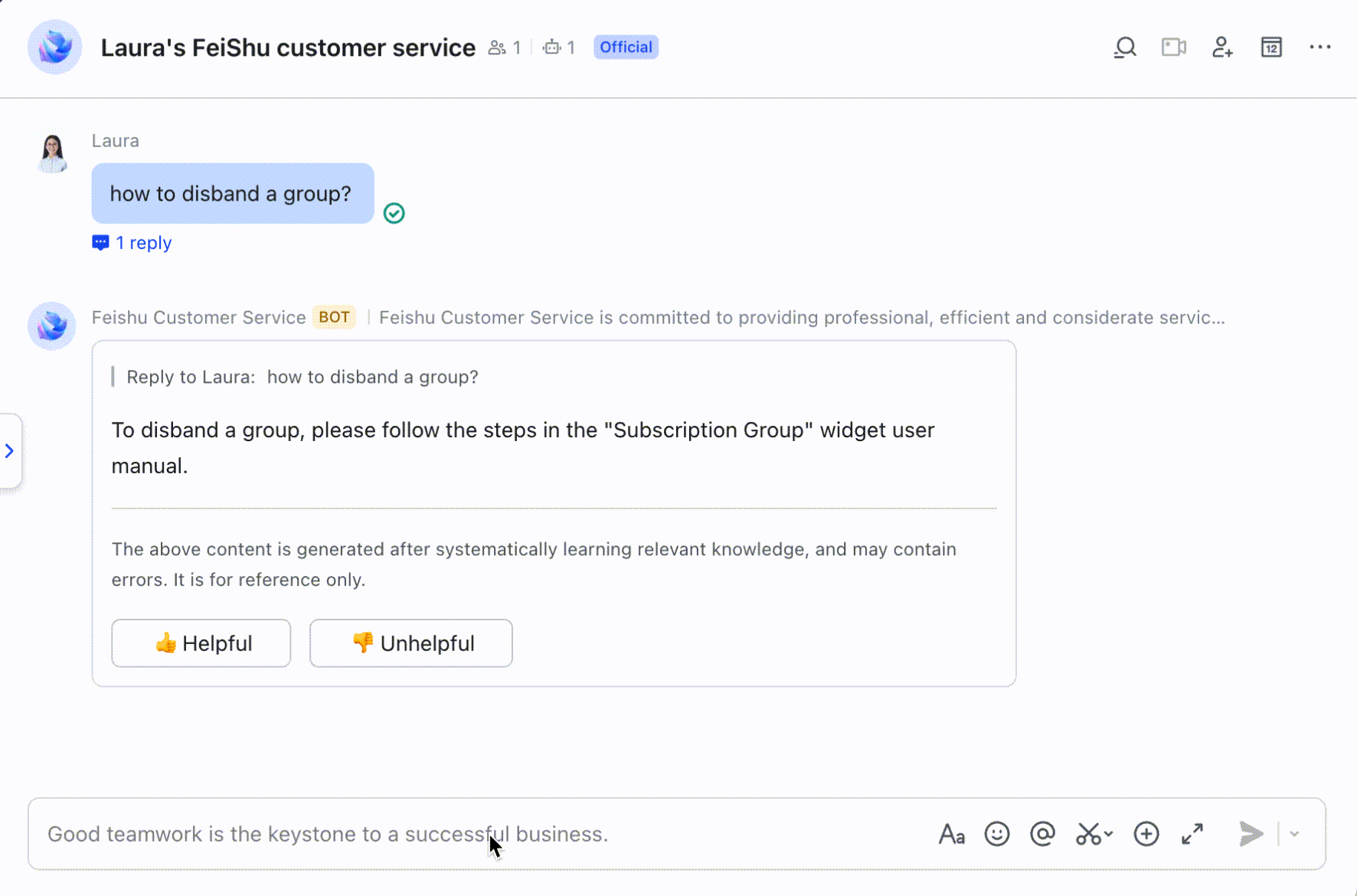Click the @ mention icon
The width and height of the screenshot is (1357, 896).
tap(1042, 834)
